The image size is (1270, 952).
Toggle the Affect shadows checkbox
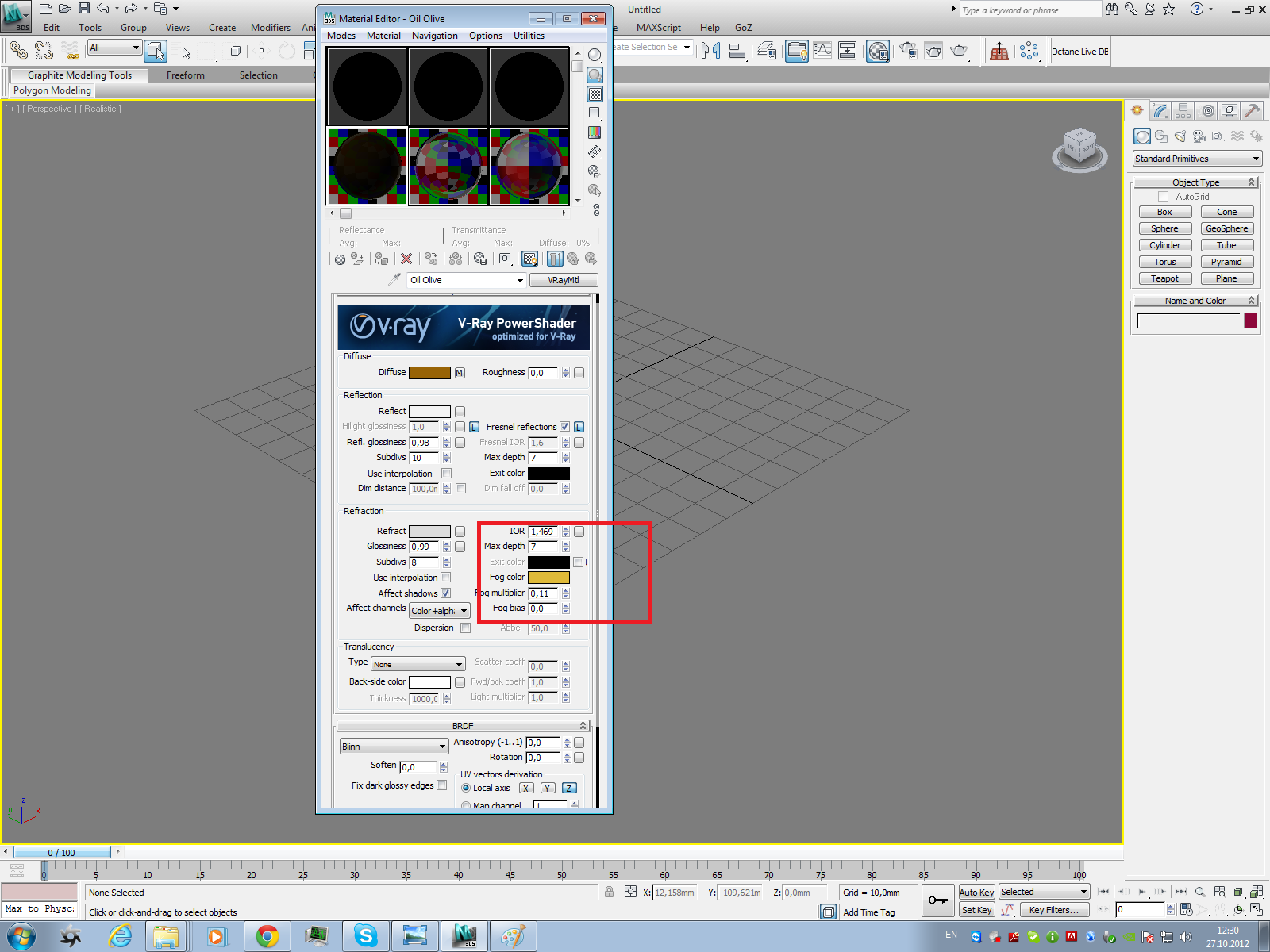point(445,593)
